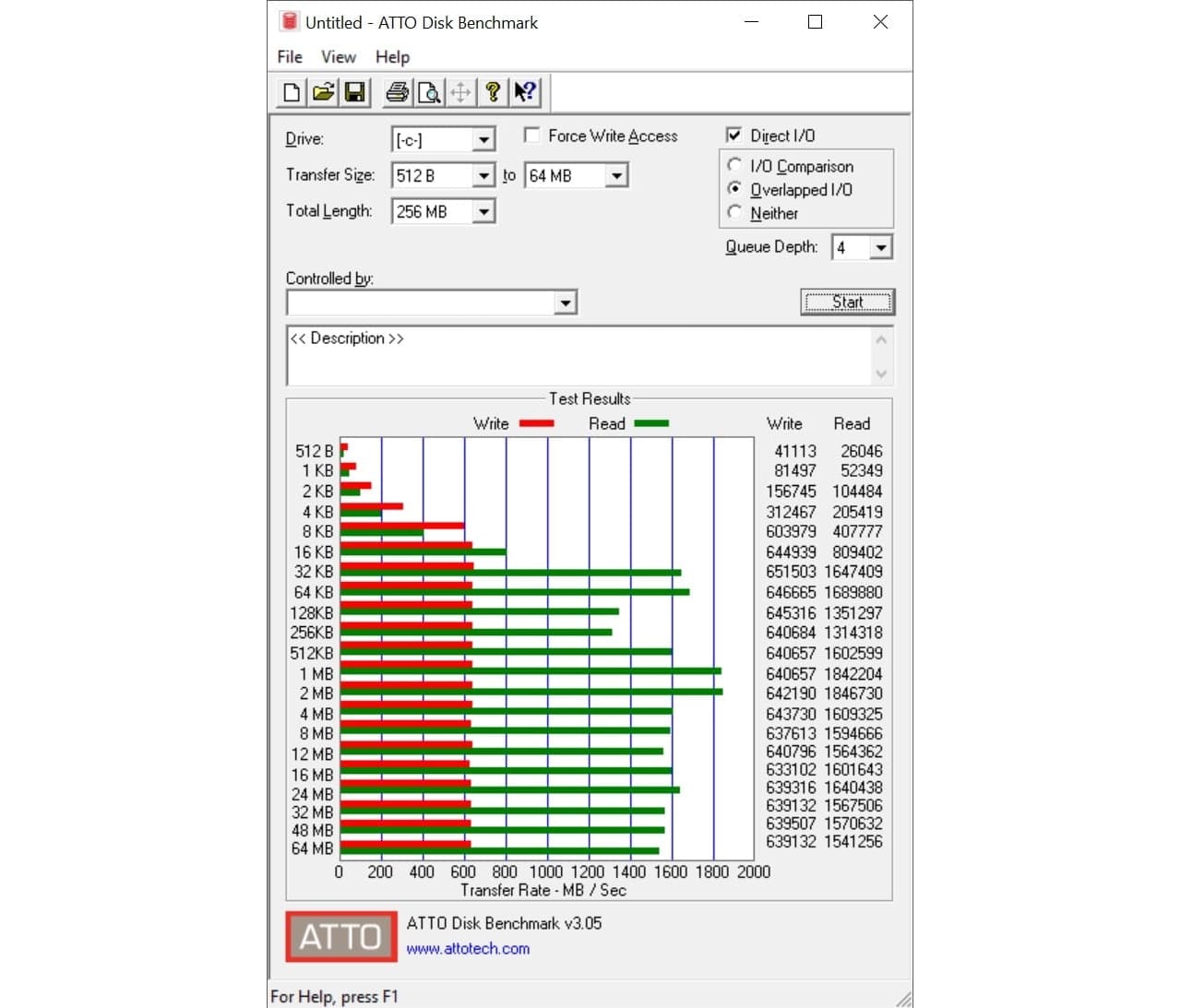Enable Force Write Access checkbox
Viewport: 1181px width, 1008px height.
pyautogui.click(x=531, y=136)
